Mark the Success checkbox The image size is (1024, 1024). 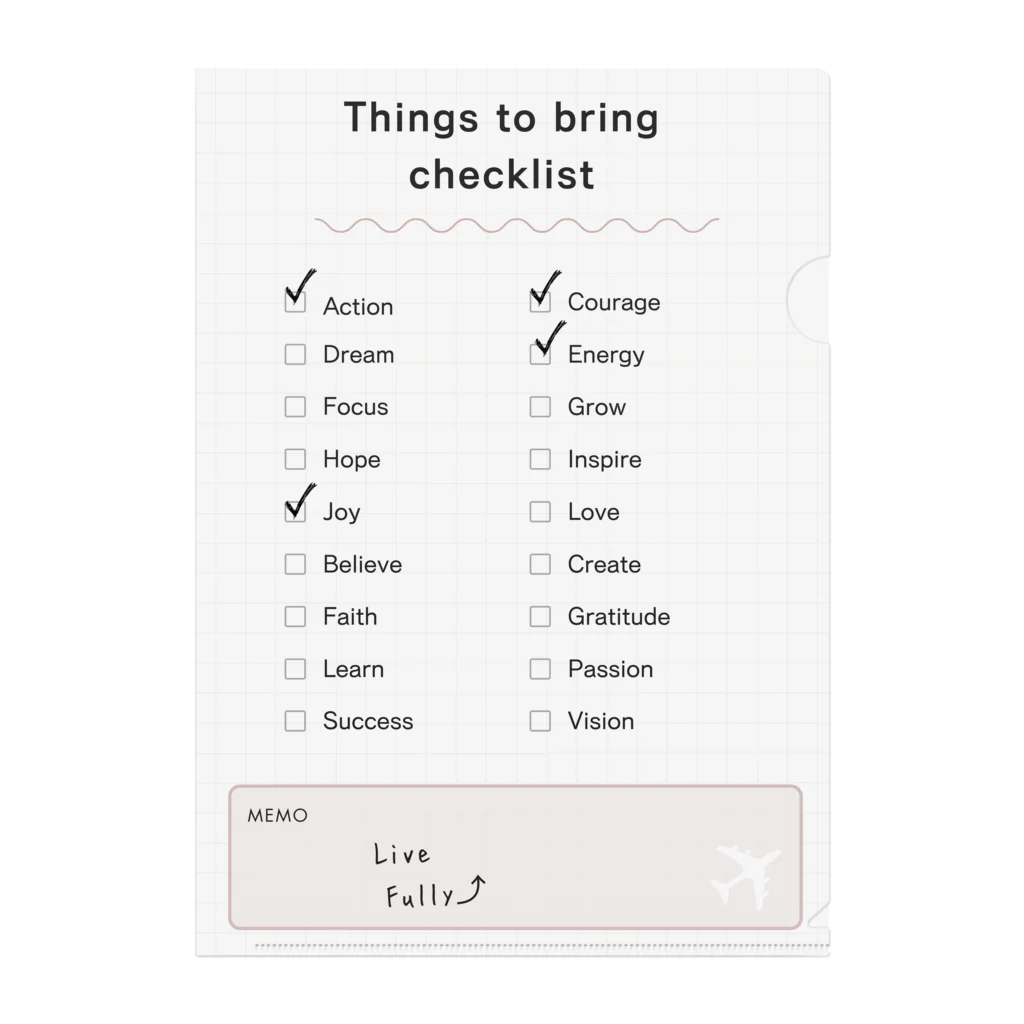tap(295, 721)
